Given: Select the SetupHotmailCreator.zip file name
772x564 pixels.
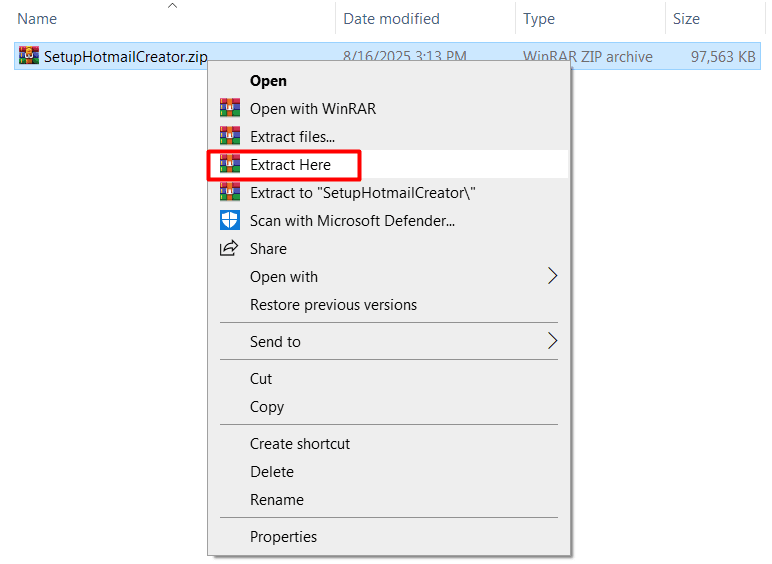Looking at the screenshot, I should tap(126, 57).
